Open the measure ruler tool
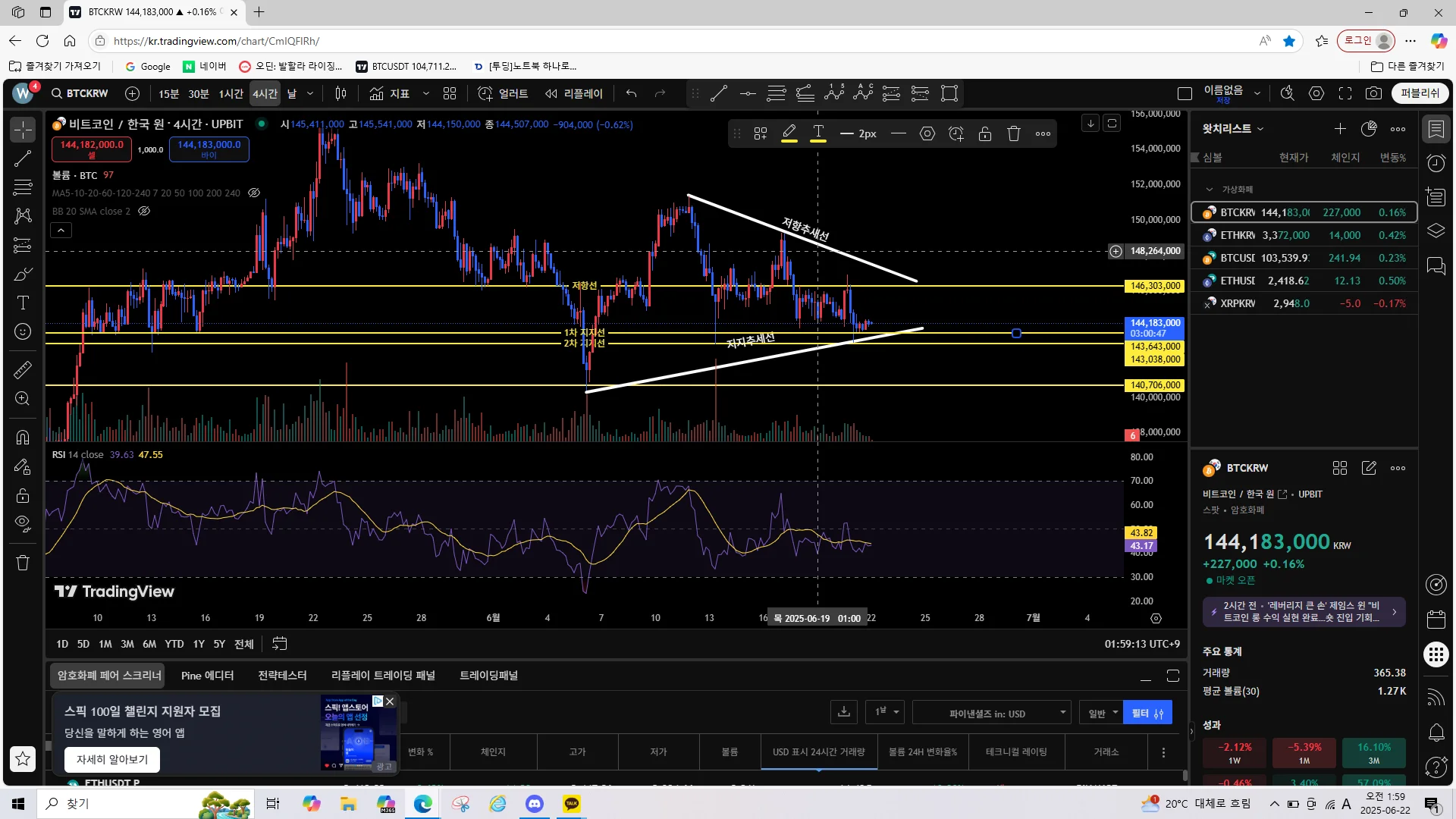This screenshot has width=1456, height=819. tap(23, 369)
